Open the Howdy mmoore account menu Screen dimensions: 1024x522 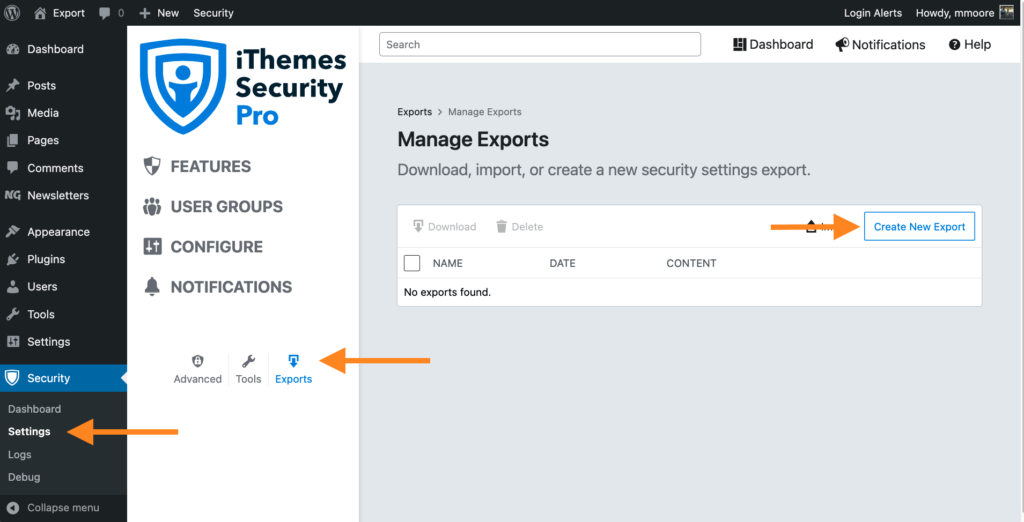(965, 12)
